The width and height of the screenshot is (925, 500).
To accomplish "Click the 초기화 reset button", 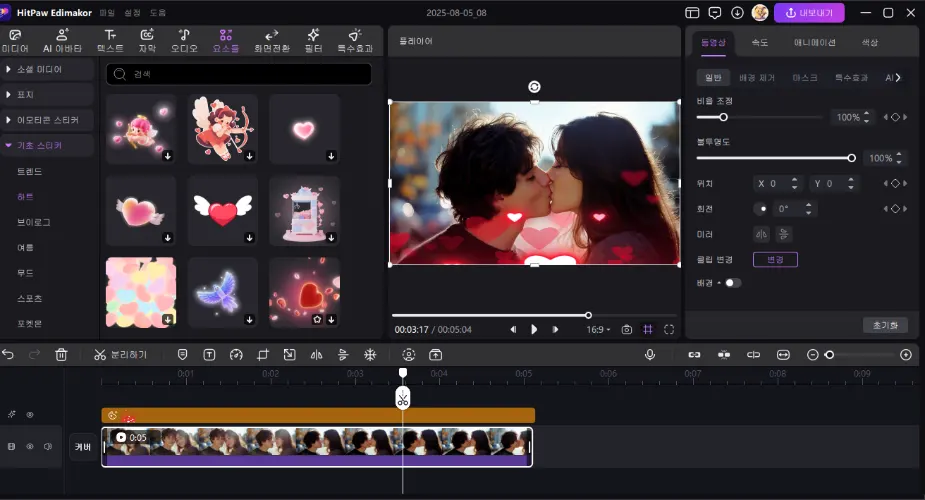I will (885, 325).
